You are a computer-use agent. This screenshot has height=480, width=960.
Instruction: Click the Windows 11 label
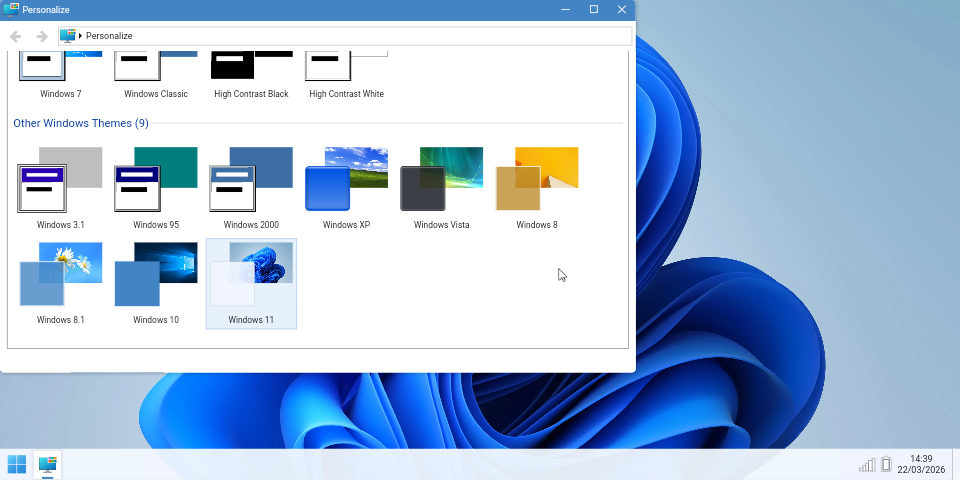point(251,320)
